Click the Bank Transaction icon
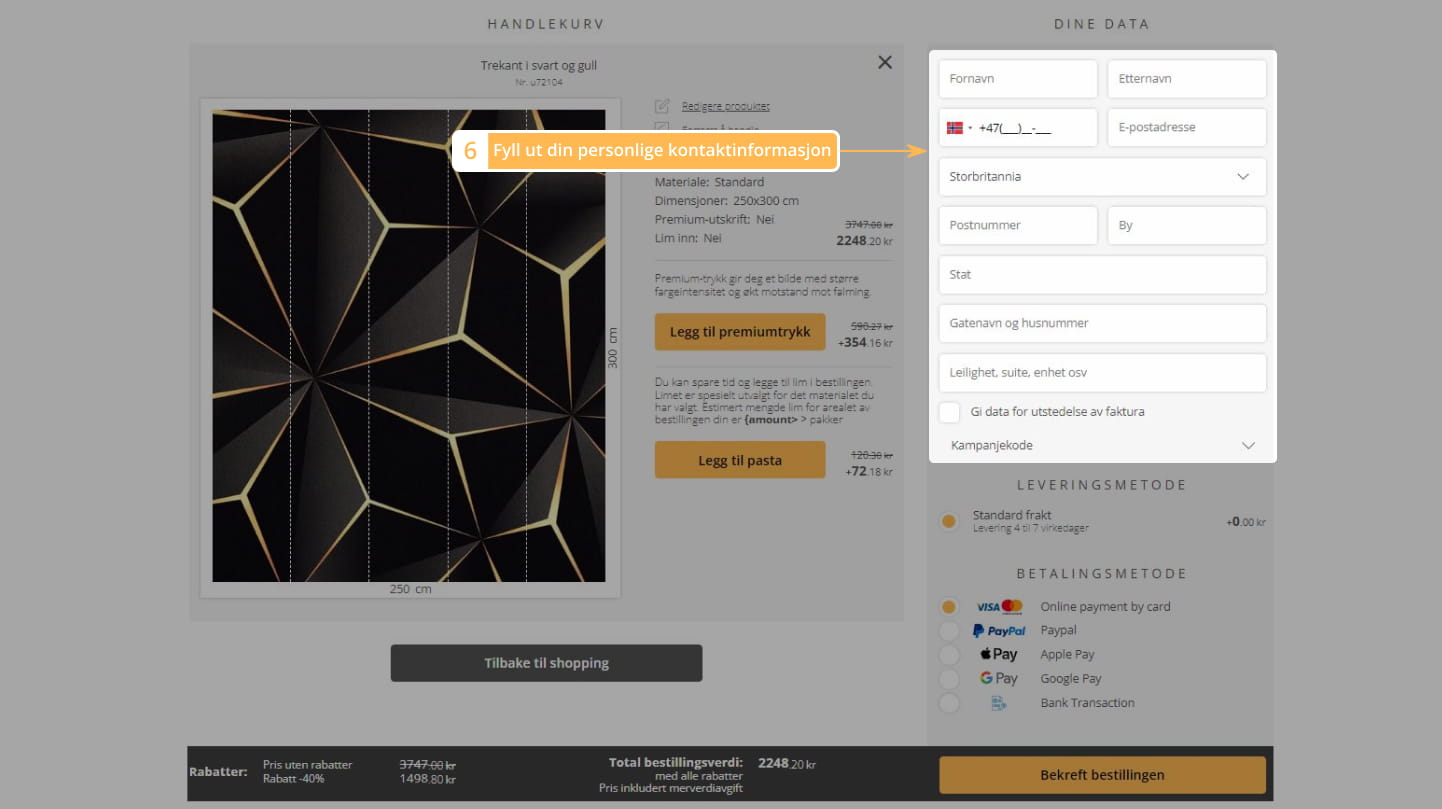This screenshot has height=809, width=1442. (998, 703)
